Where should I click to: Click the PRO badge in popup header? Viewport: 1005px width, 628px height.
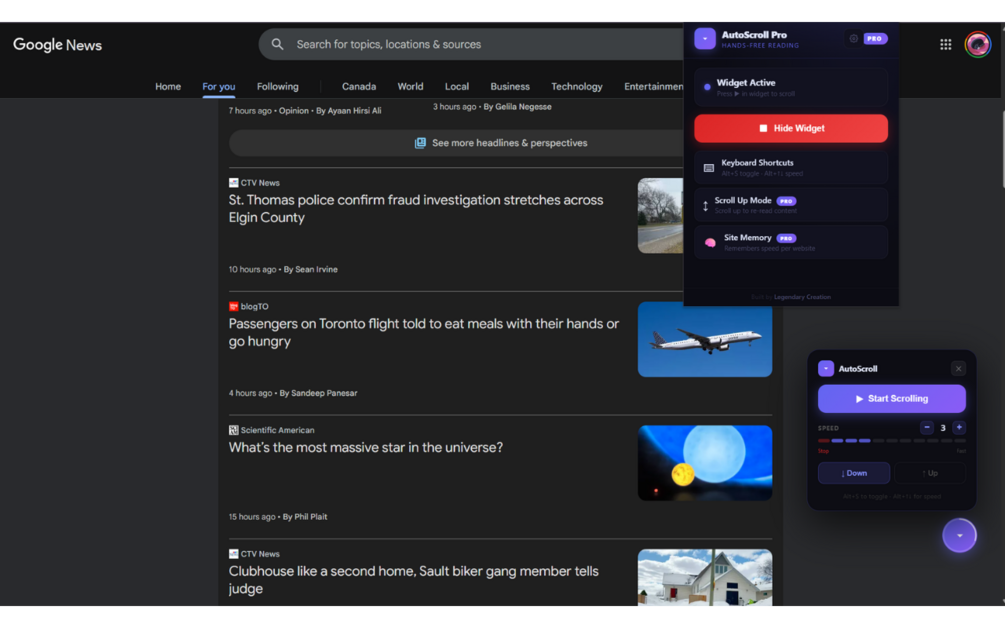pyautogui.click(x=875, y=38)
